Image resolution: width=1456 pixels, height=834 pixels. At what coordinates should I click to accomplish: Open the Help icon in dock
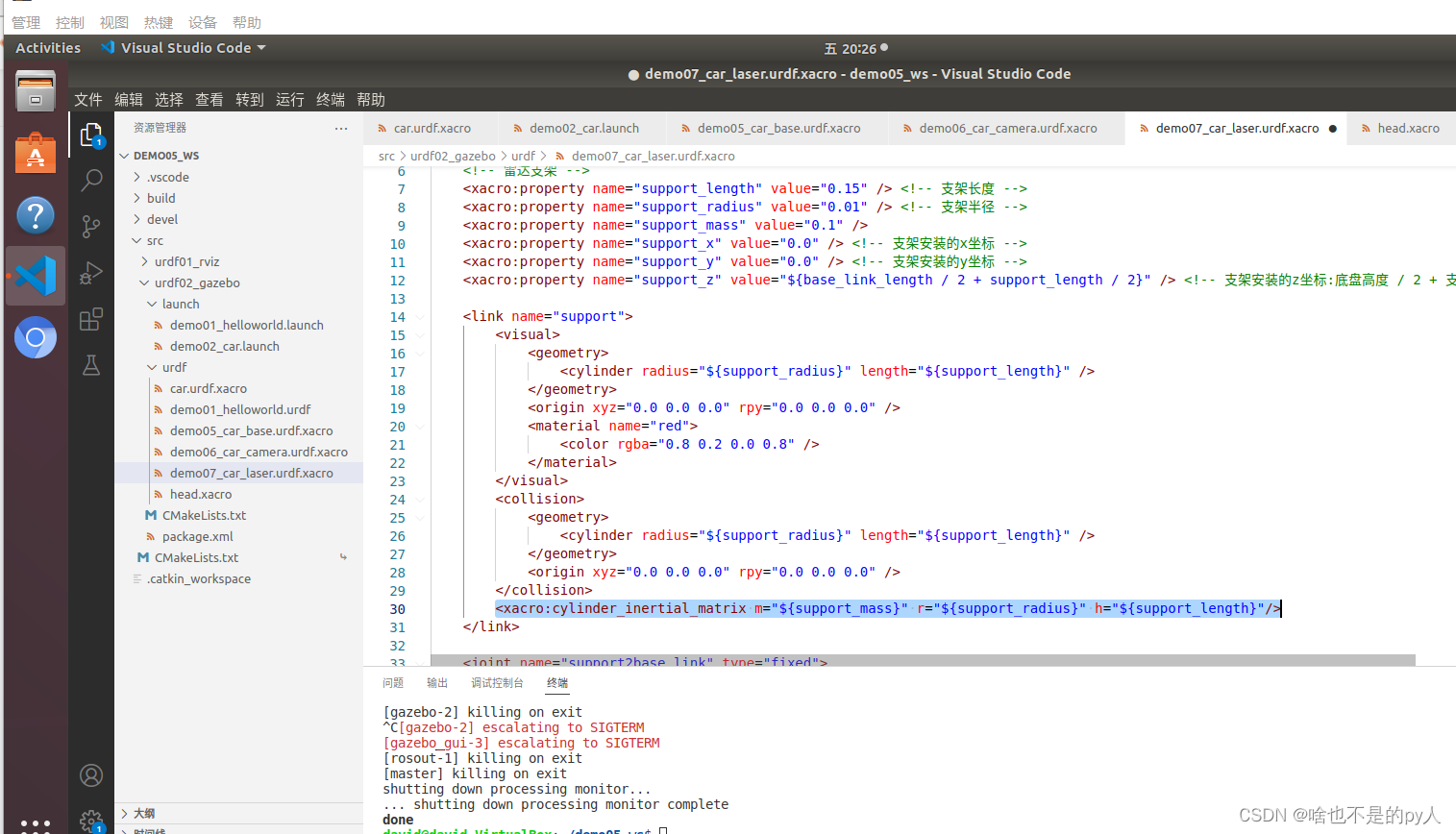click(36, 215)
